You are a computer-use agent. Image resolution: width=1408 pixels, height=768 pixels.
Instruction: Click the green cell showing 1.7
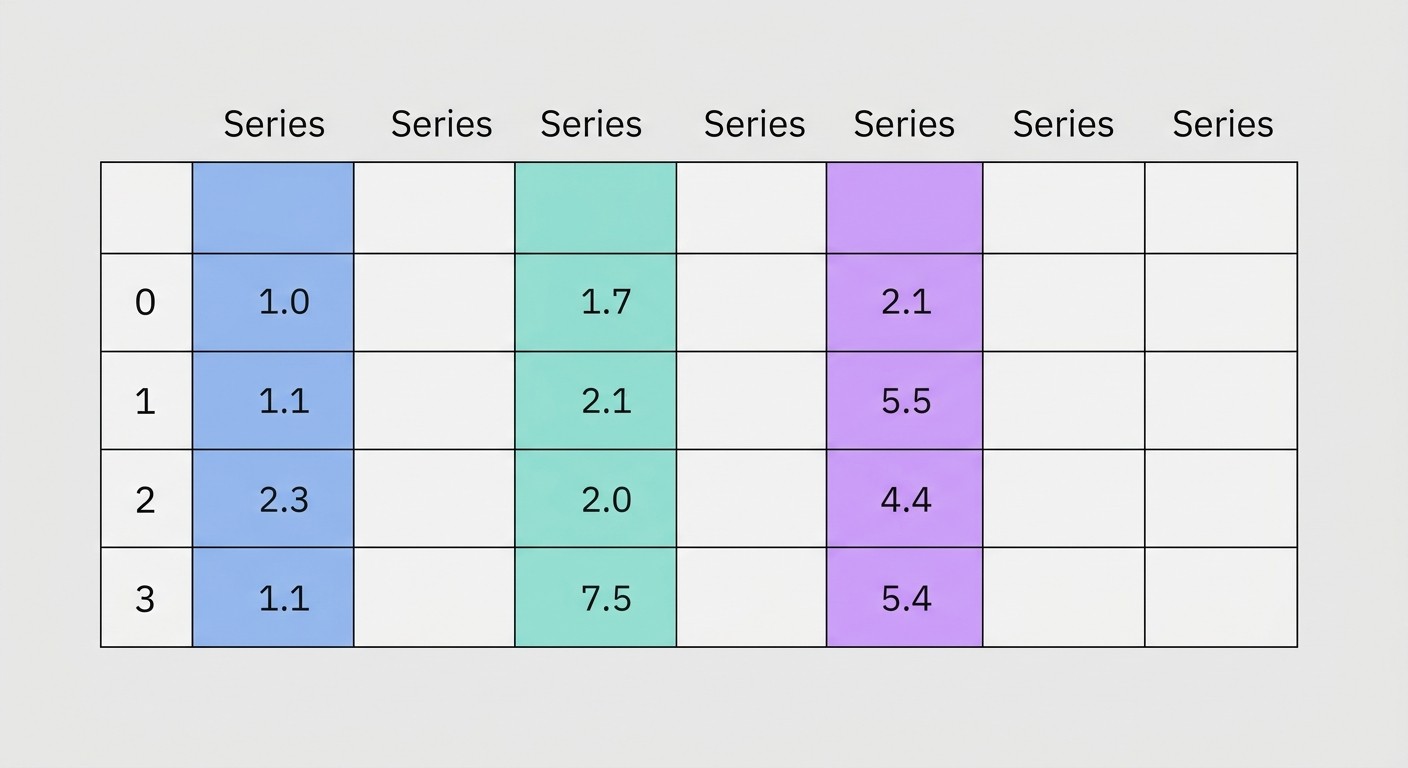596,302
